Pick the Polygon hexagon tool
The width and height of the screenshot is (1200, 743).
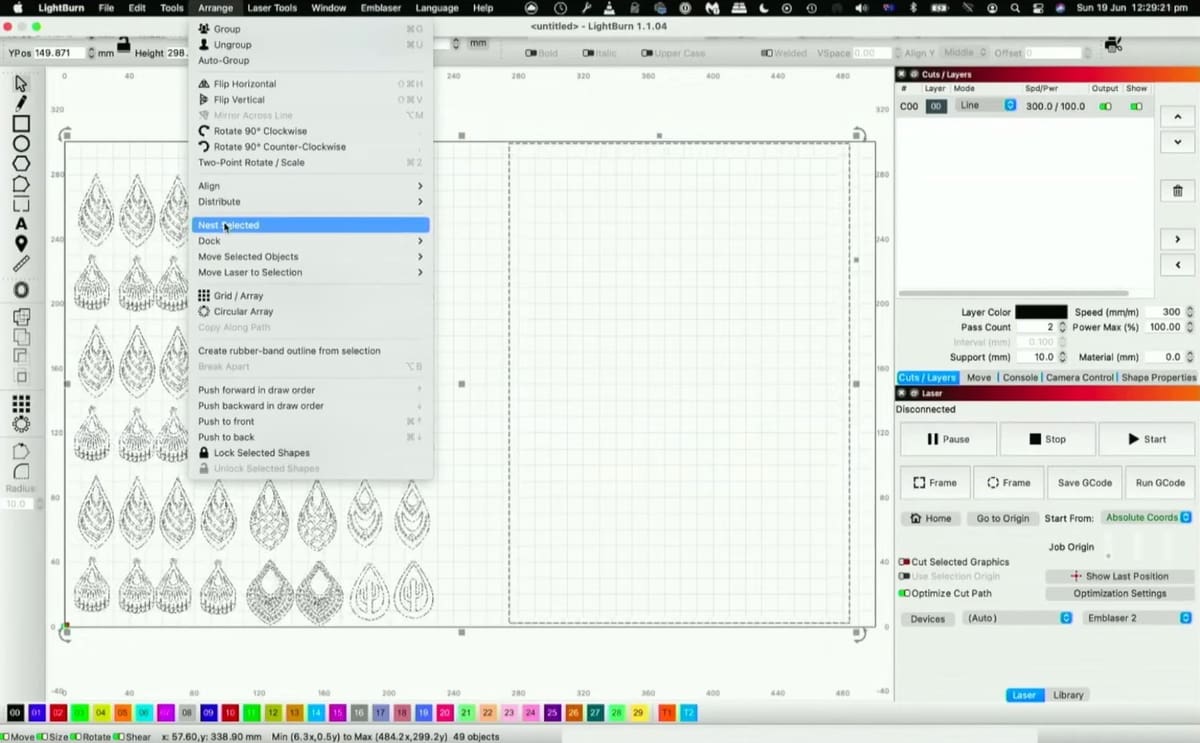click(21, 164)
